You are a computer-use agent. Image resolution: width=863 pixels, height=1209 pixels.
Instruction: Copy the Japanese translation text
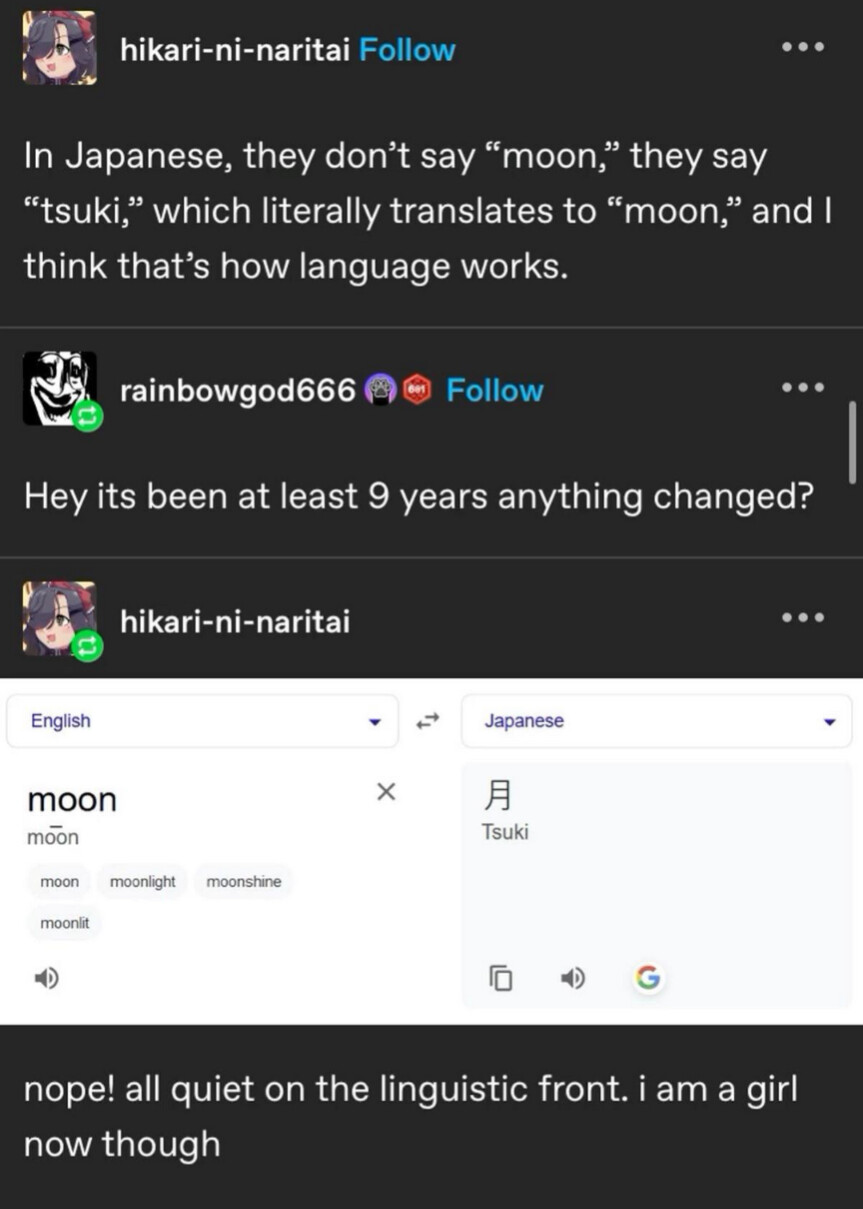[501, 978]
